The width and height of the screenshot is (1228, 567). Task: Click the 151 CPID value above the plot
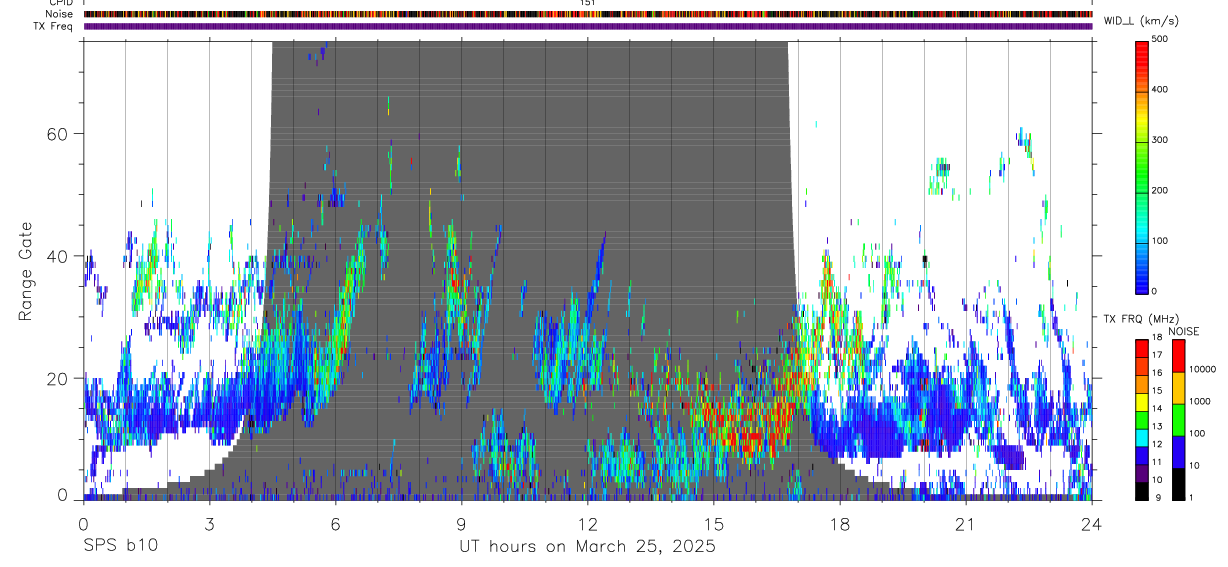pyautogui.click(x=587, y=3)
